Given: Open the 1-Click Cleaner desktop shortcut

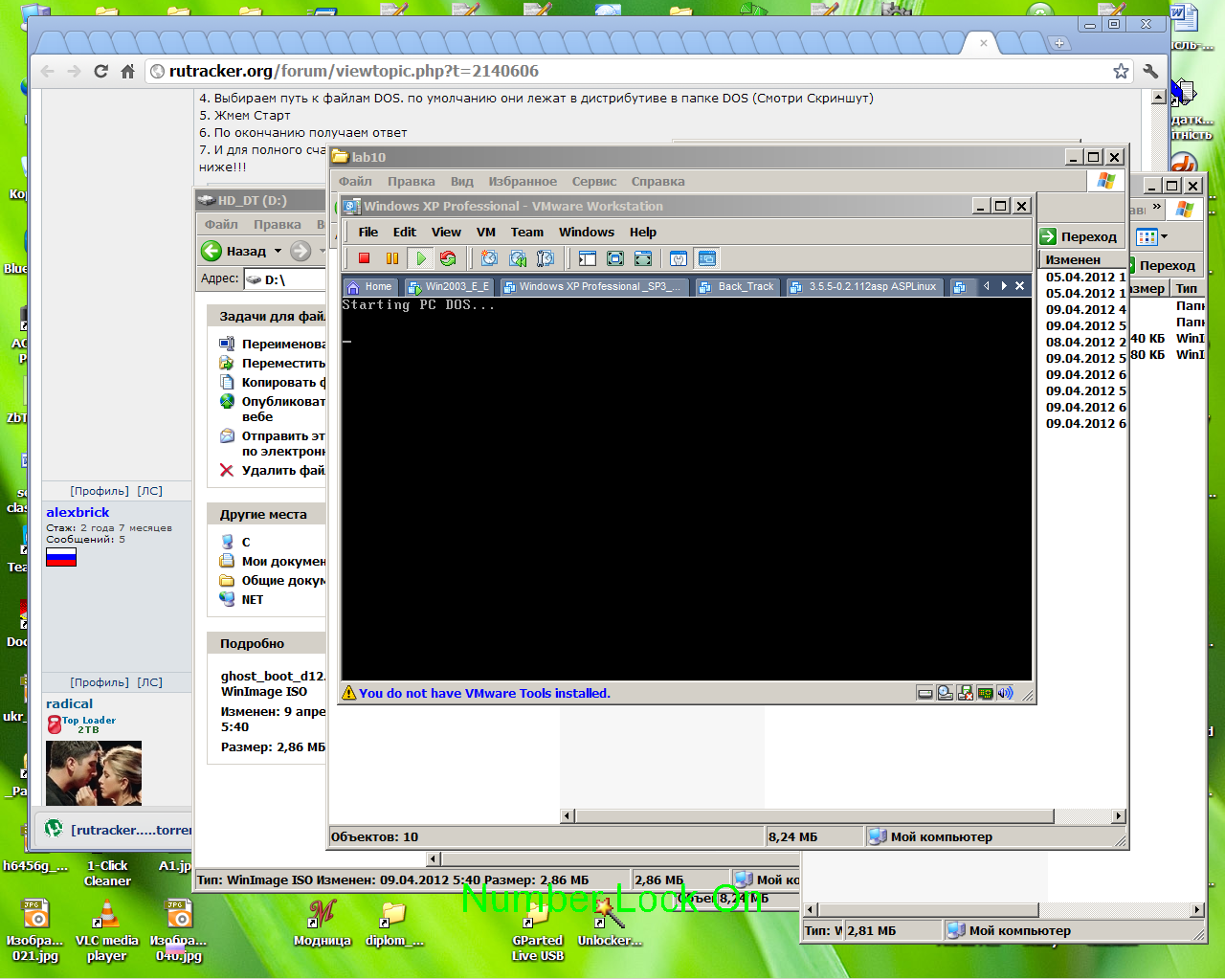Looking at the screenshot, I should [x=106, y=873].
